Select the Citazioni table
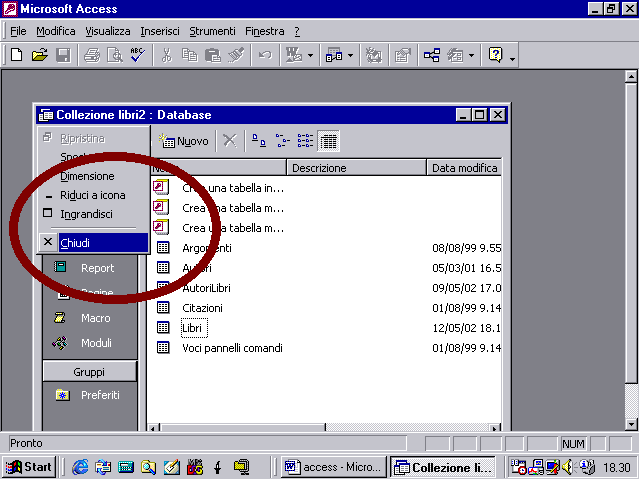 (x=202, y=308)
